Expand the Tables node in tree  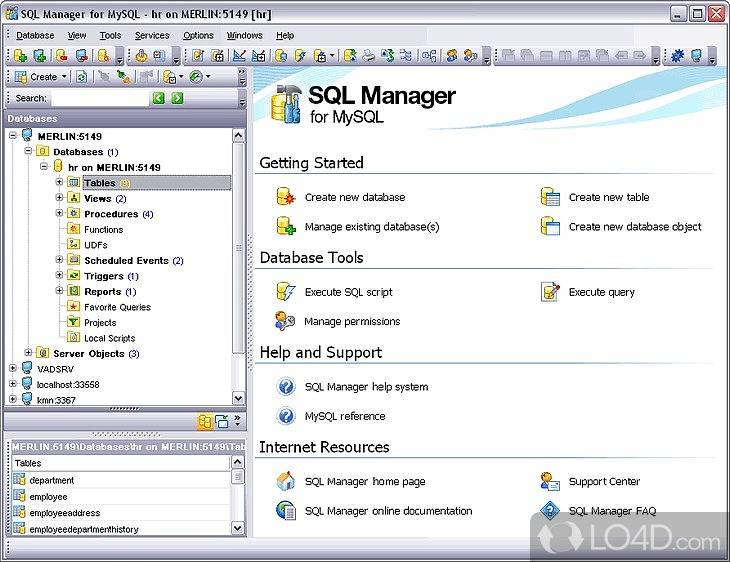60,183
